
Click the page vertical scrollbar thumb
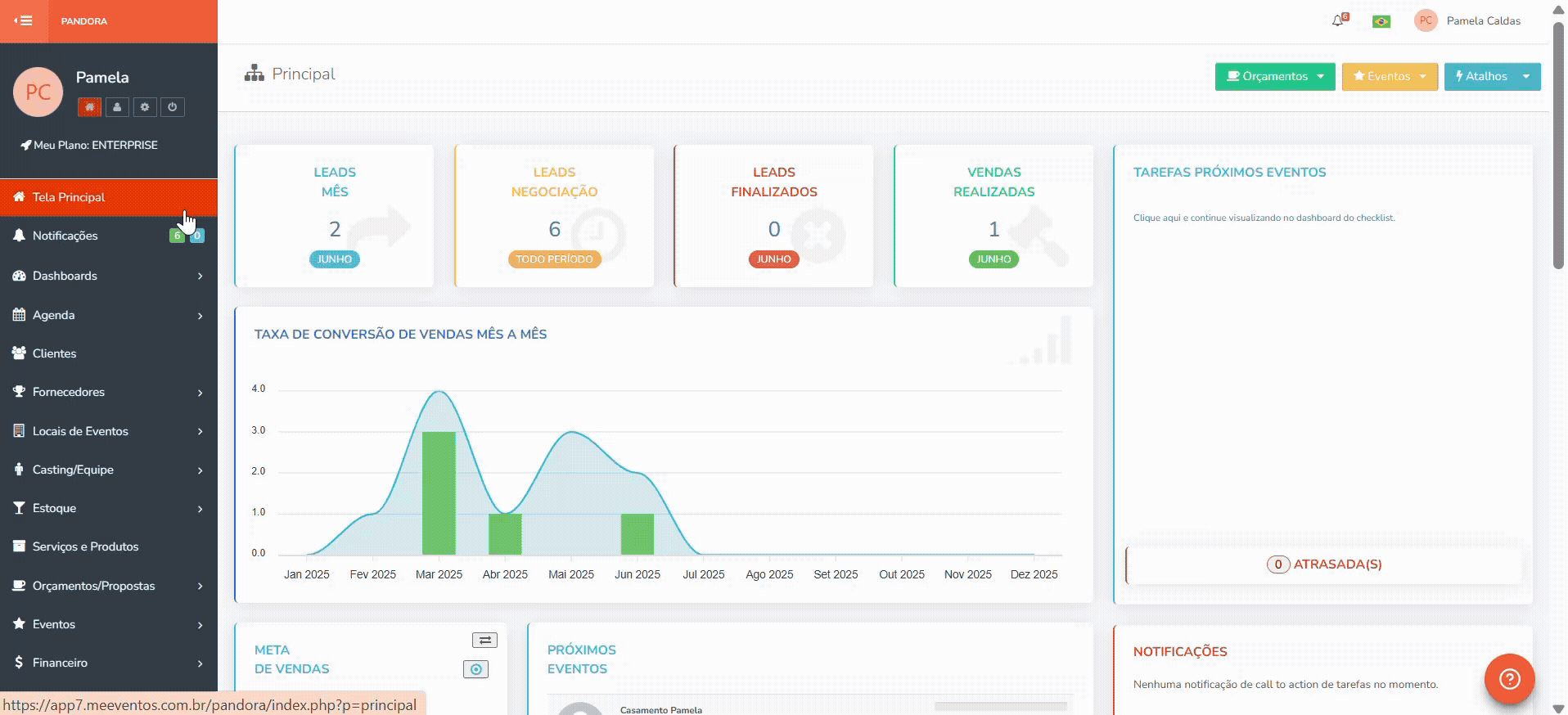1558,146
